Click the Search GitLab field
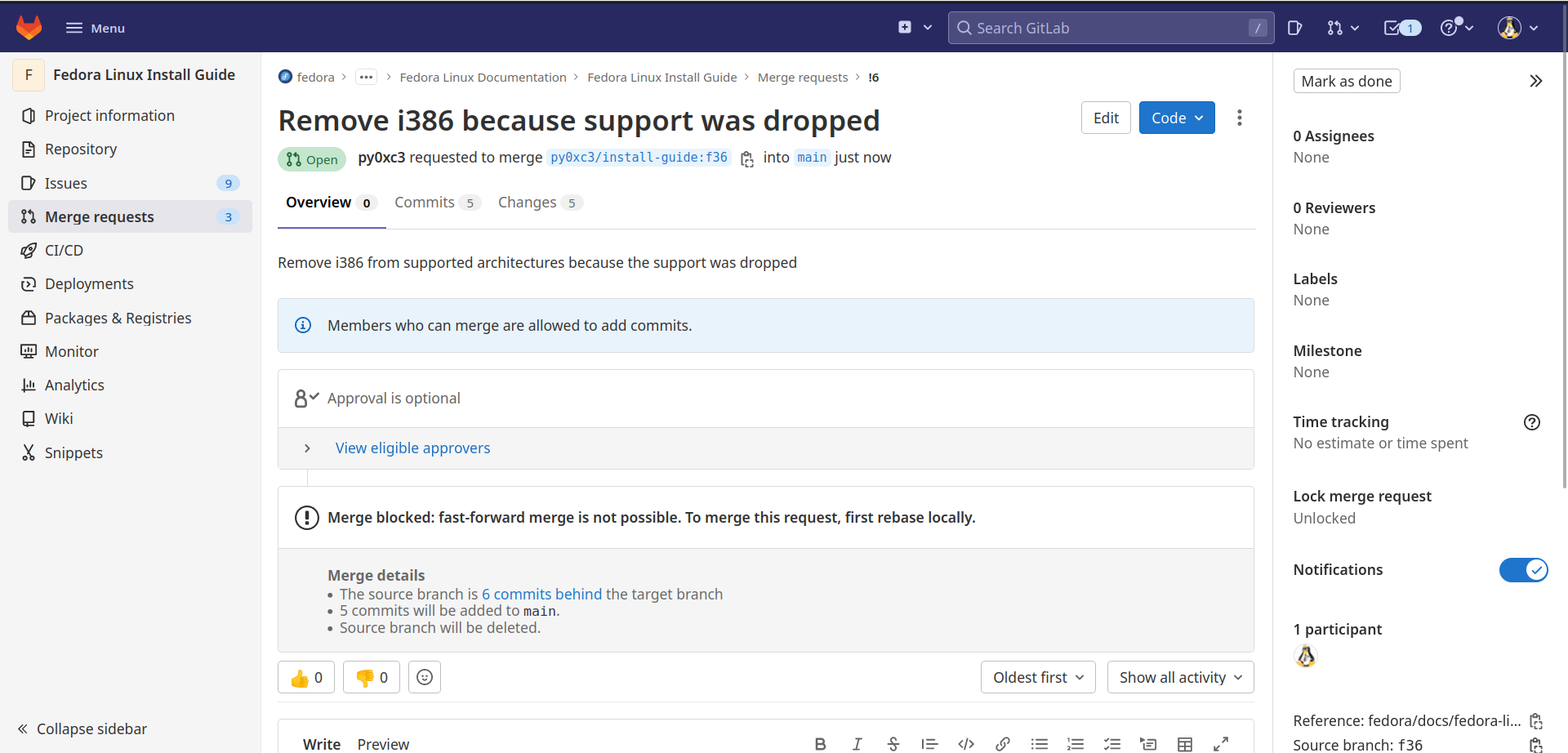 tap(1111, 28)
